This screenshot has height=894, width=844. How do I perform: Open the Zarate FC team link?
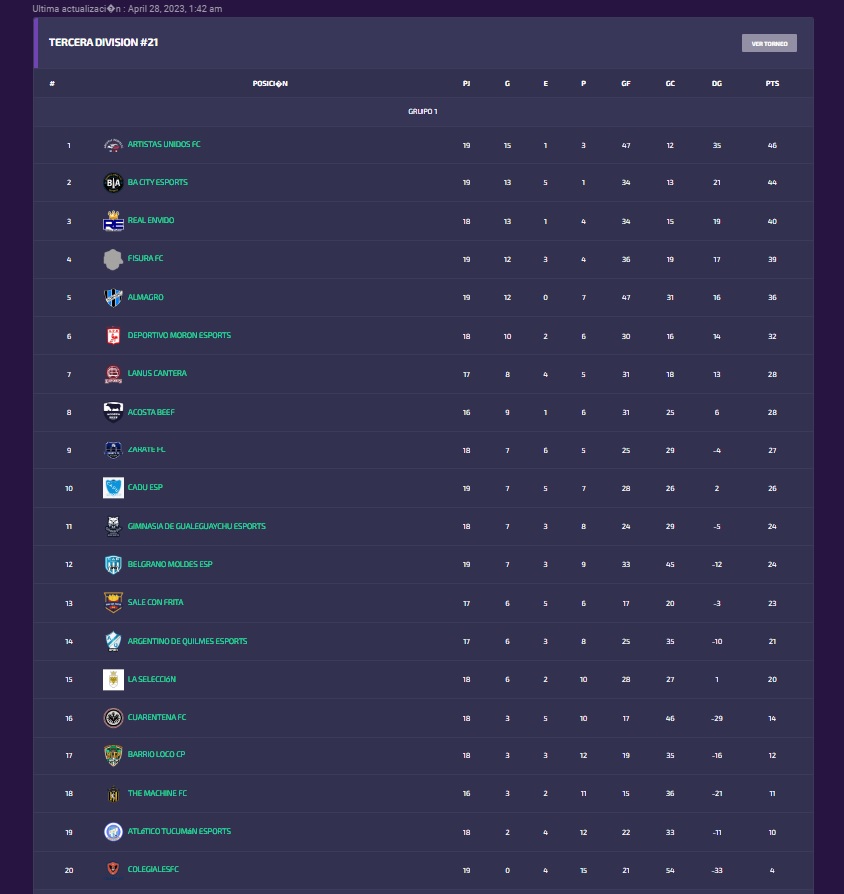click(146, 449)
